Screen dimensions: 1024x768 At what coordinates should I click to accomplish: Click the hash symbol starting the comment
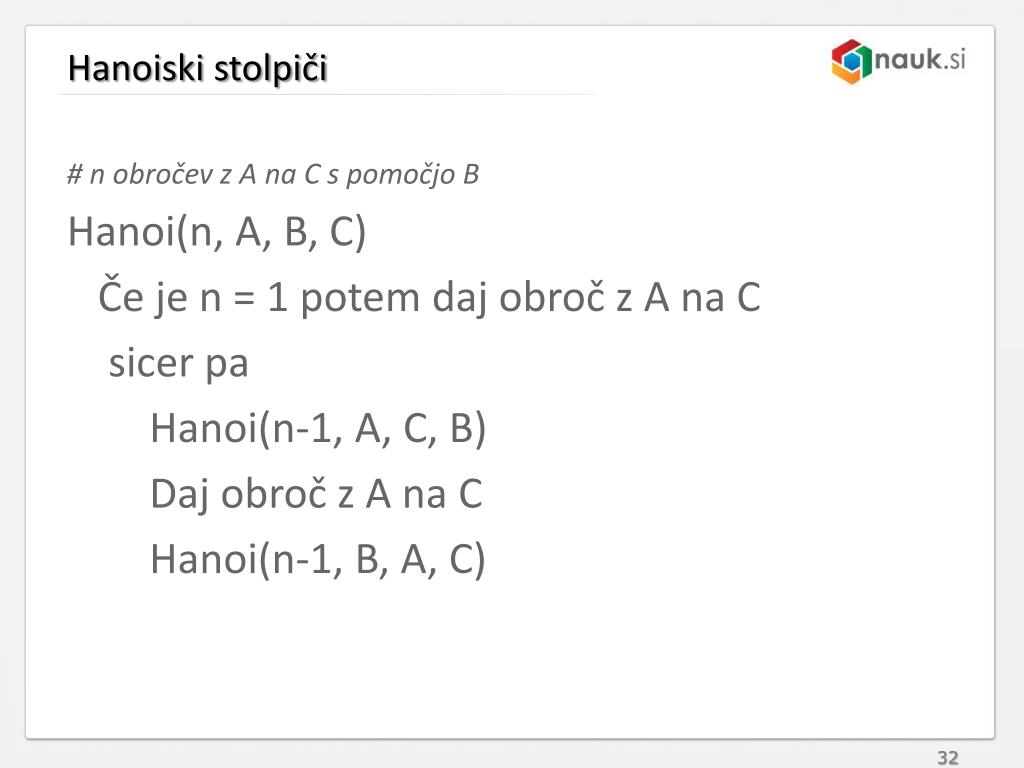tap(75, 174)
